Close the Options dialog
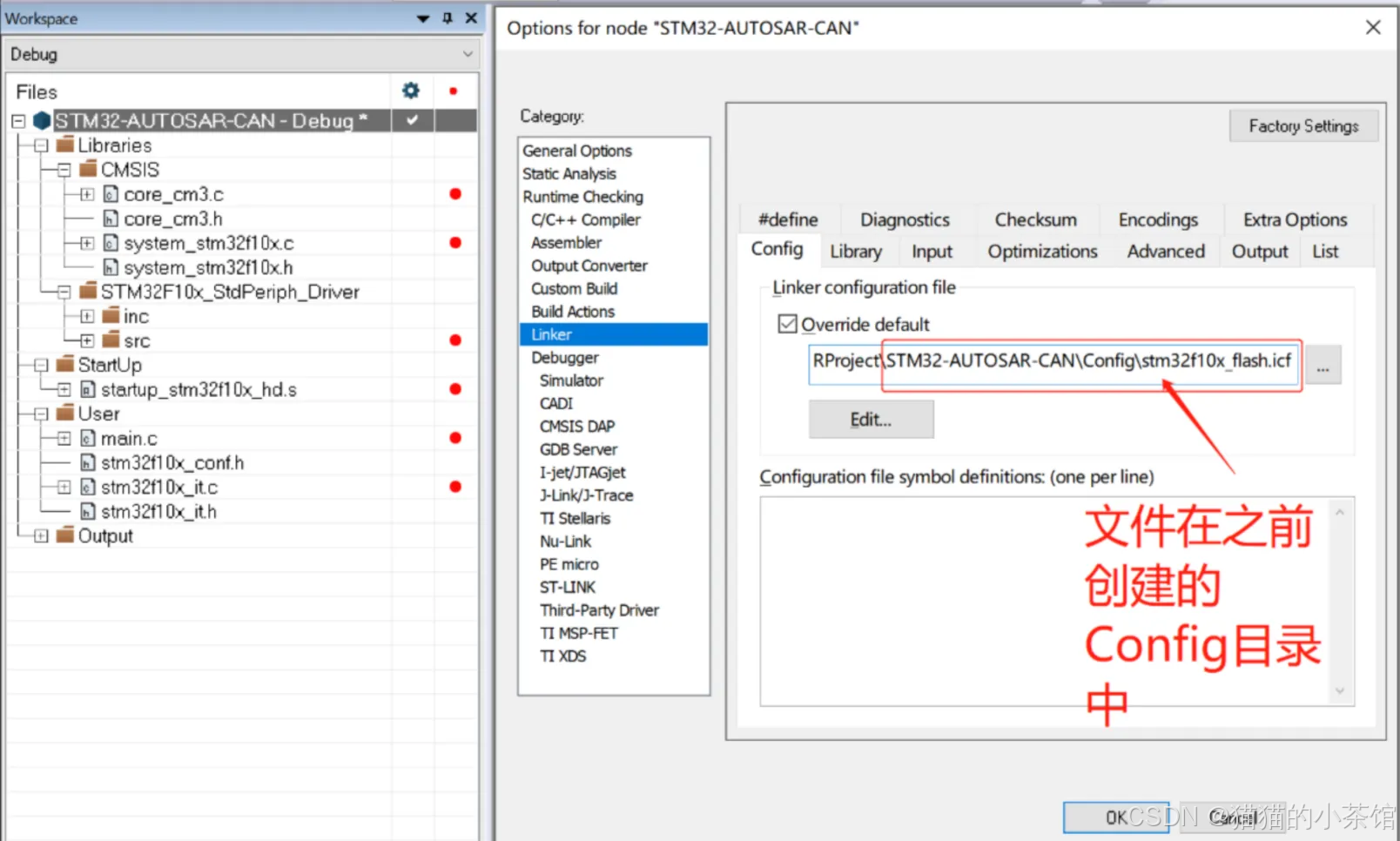The image size is (1400, 841). pos(1373,28)
